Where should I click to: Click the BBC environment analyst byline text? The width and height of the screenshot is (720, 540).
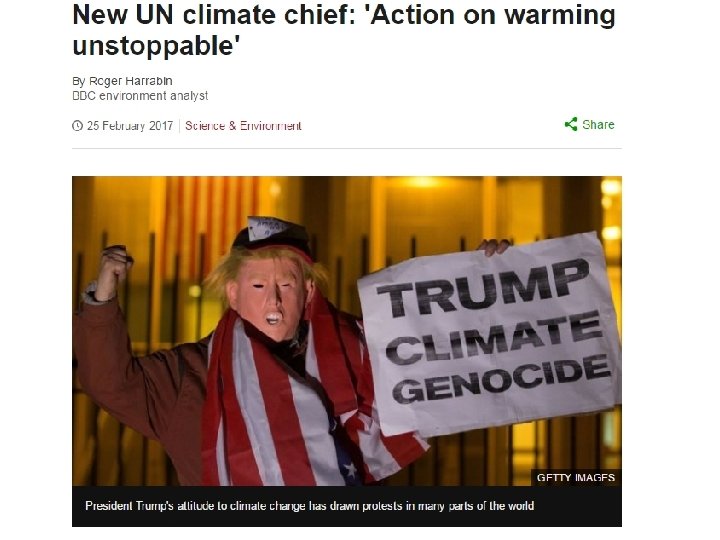(x=140, y=96)
